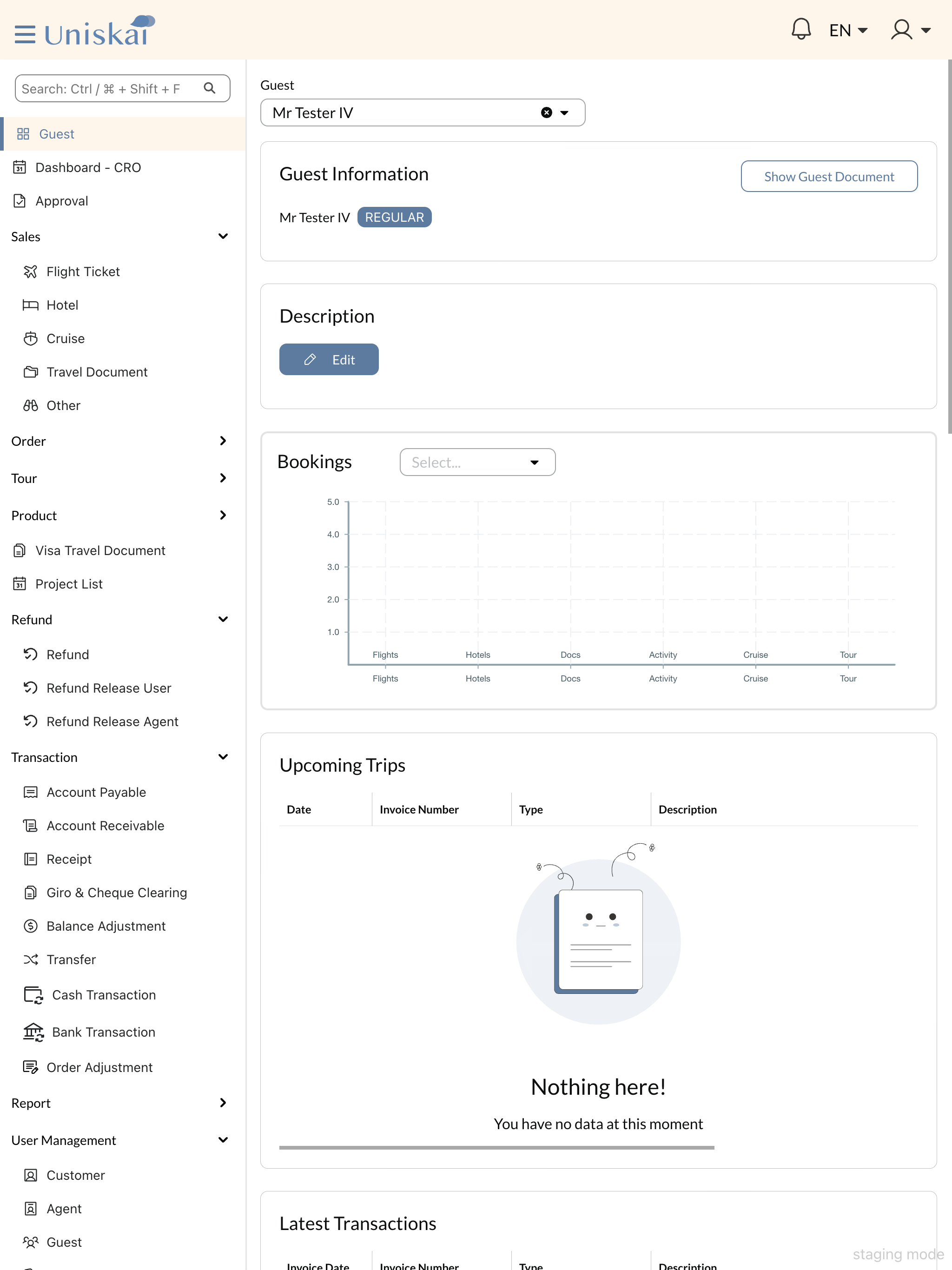Clear the selected guest Mr Tester IV
952x1270 pixels.
(x=546, y=112)
